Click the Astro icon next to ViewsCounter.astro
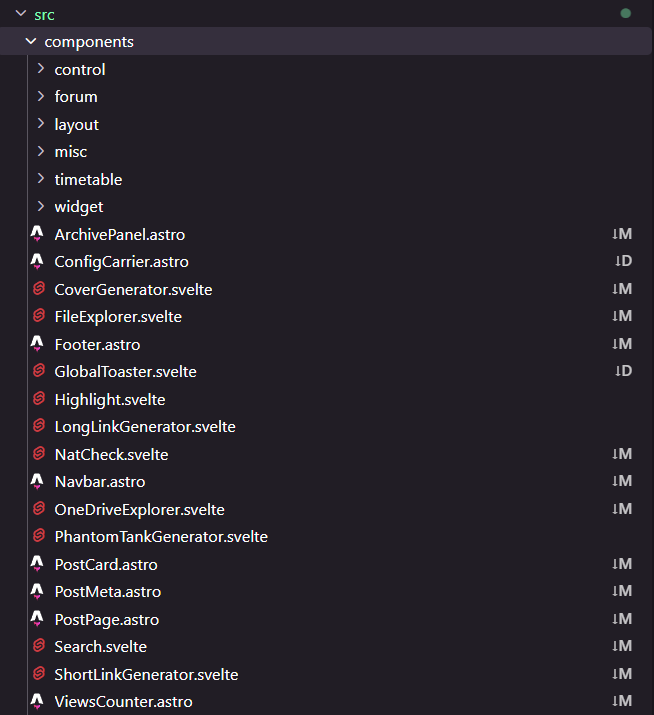654x715 pixels. (x=38, y=701)
